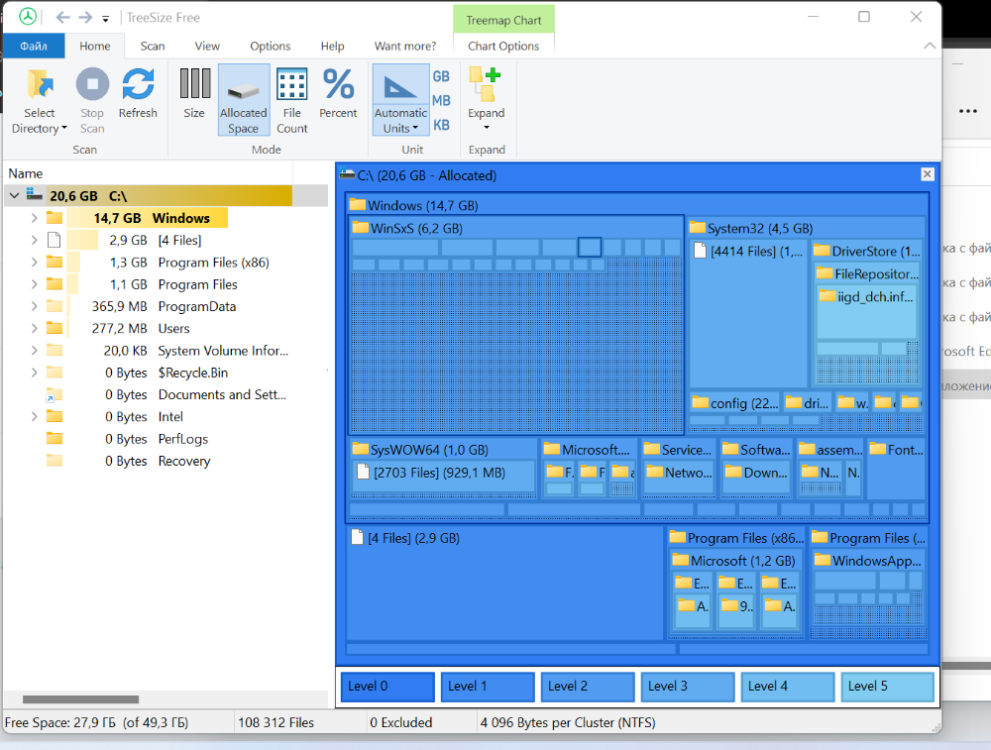
Task: Click the Level 5 color swatch
Action: tap(887, 686)
